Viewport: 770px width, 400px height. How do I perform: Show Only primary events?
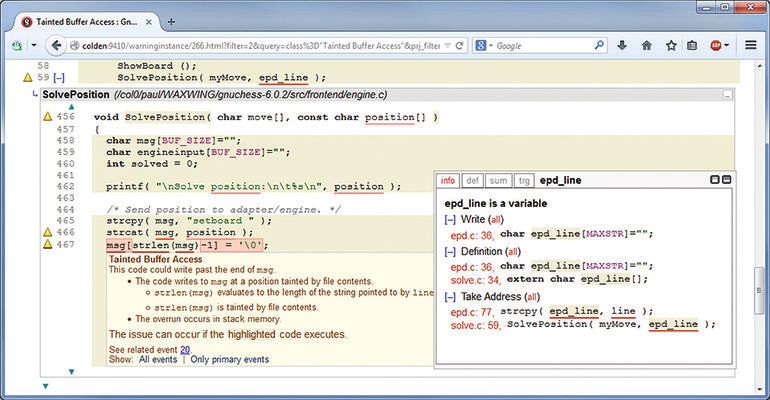click(x=230, y=359)
